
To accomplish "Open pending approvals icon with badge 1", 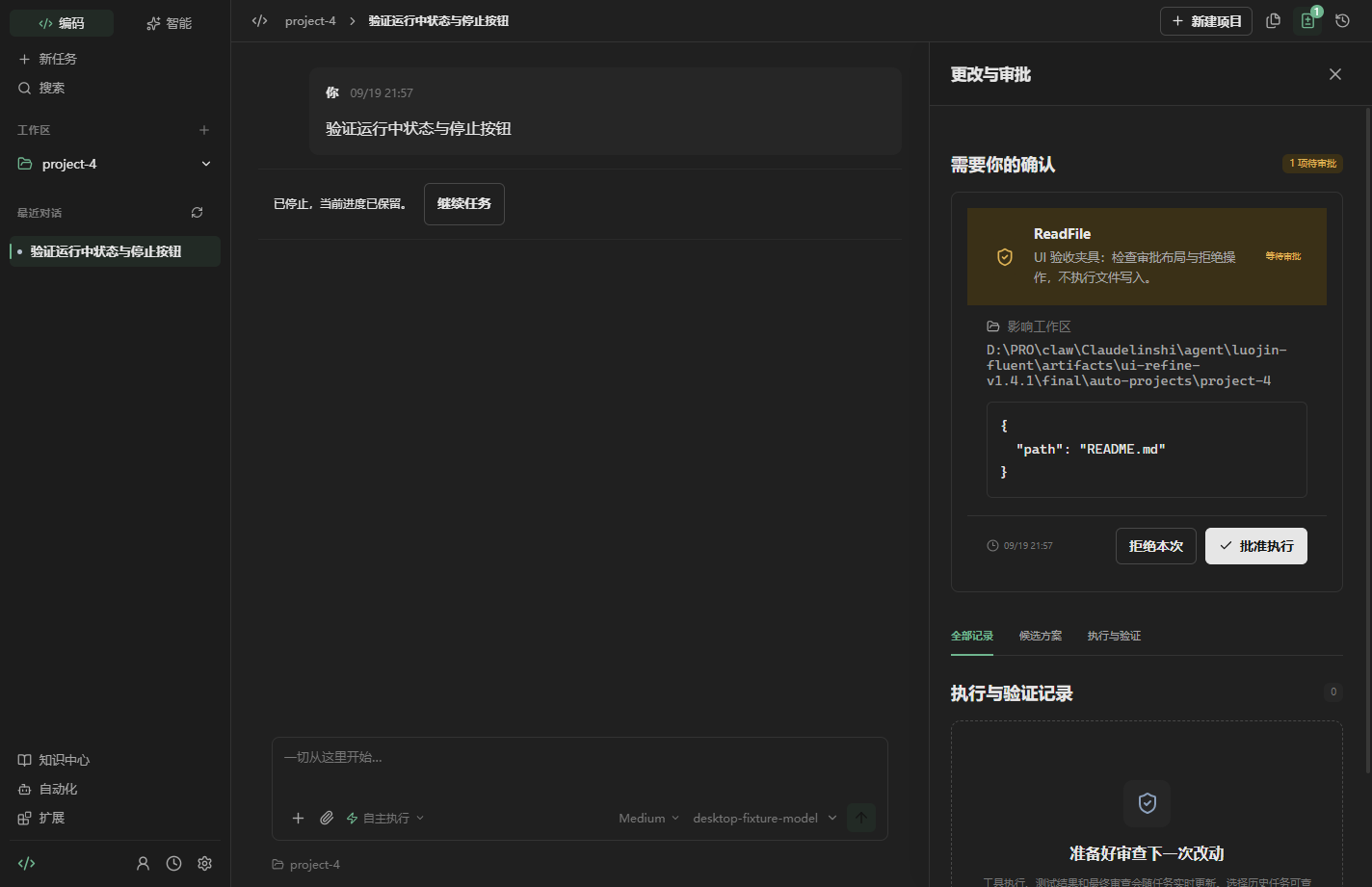I will (x=1308, y=21).
